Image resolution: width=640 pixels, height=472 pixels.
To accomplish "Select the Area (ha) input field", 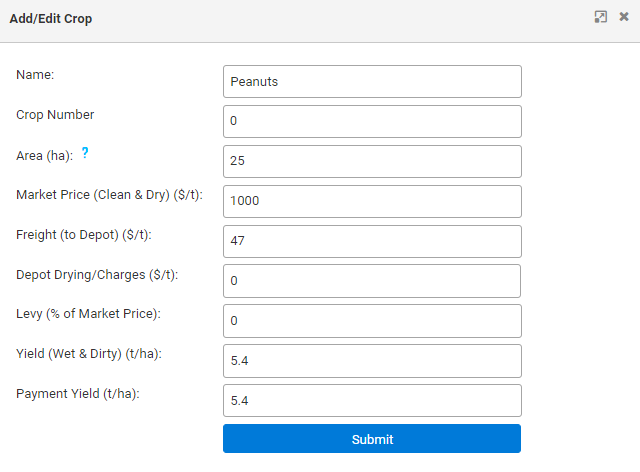I will coord(372,161).
